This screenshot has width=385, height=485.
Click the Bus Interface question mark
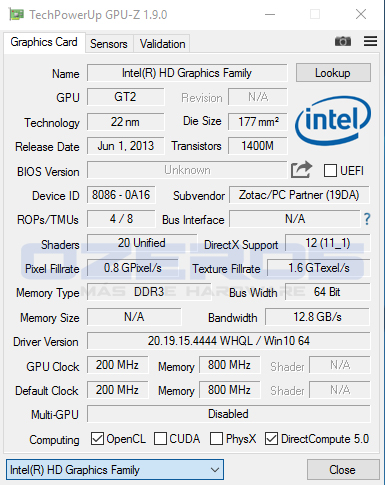pos(367,219)
